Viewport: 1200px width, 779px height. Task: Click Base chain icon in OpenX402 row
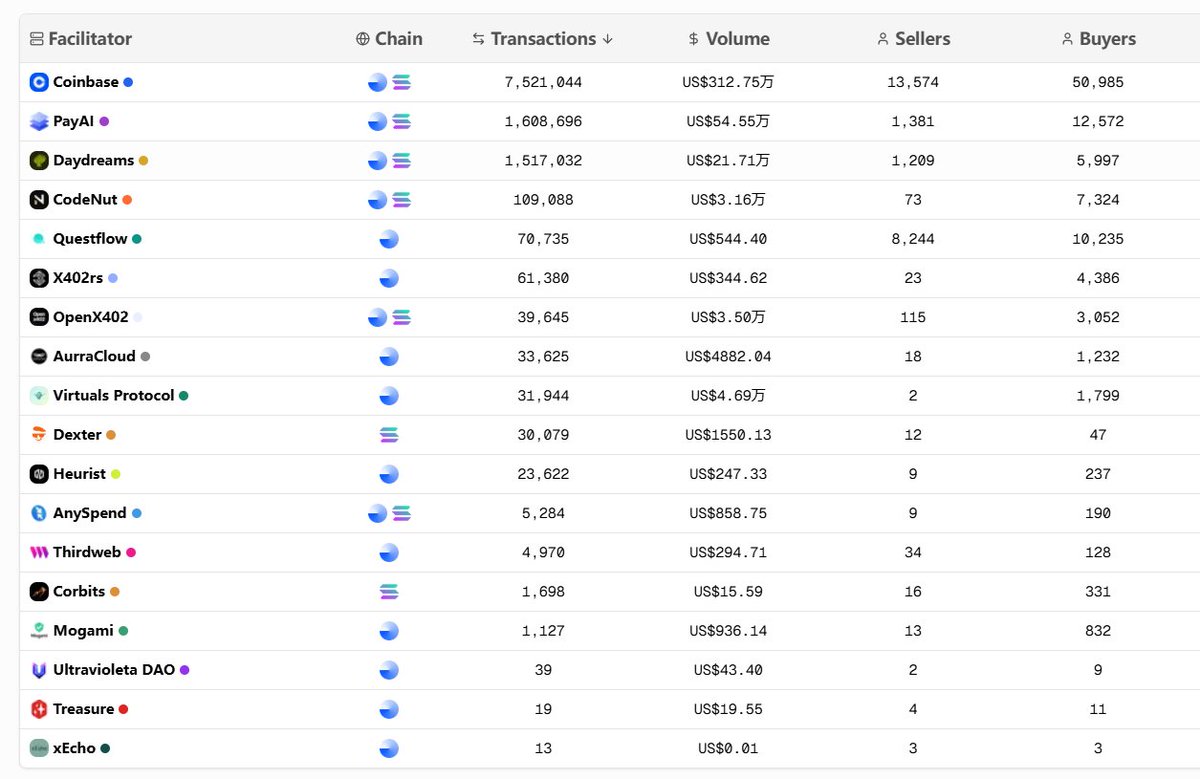point(377,317)
